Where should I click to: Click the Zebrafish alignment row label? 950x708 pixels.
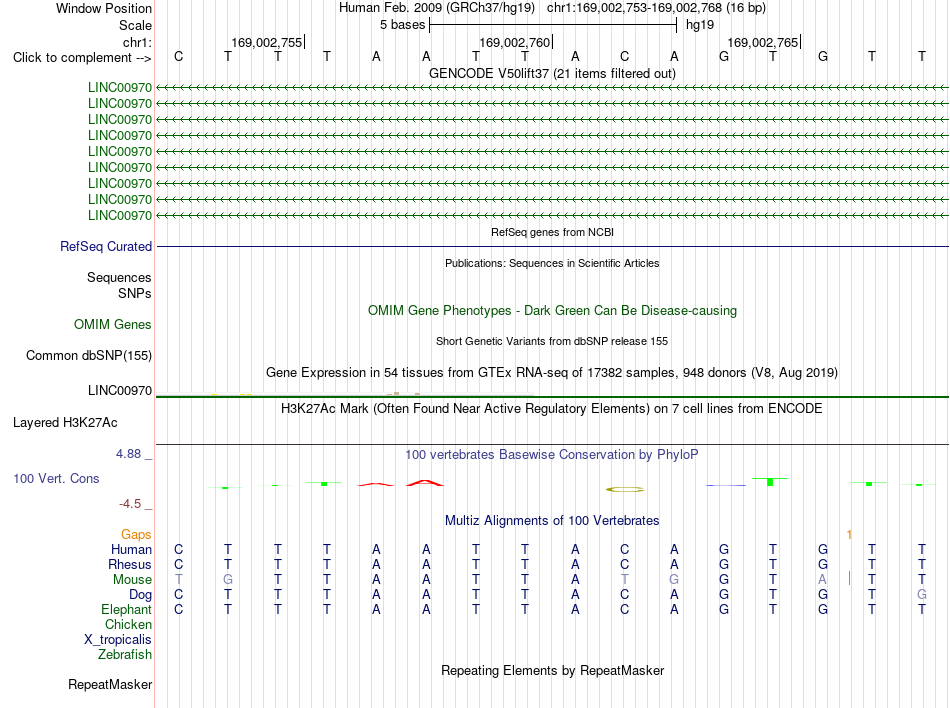(124, 655)
